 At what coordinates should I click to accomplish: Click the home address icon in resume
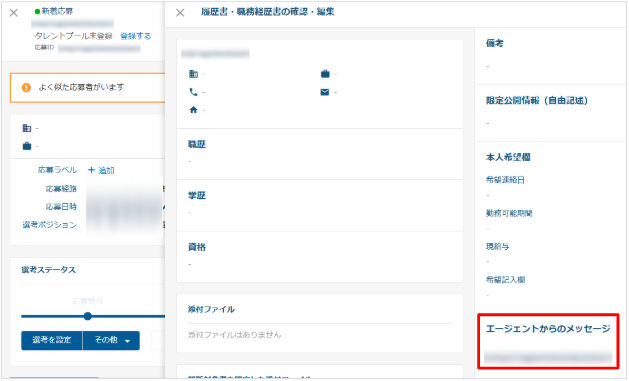(193, 110)
